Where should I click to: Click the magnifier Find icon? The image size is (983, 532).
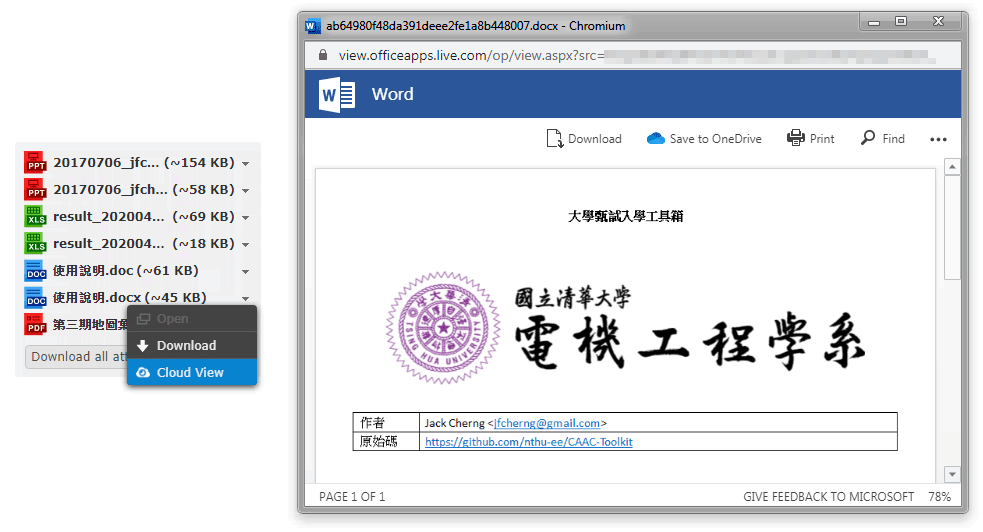(x=868, y=137)
